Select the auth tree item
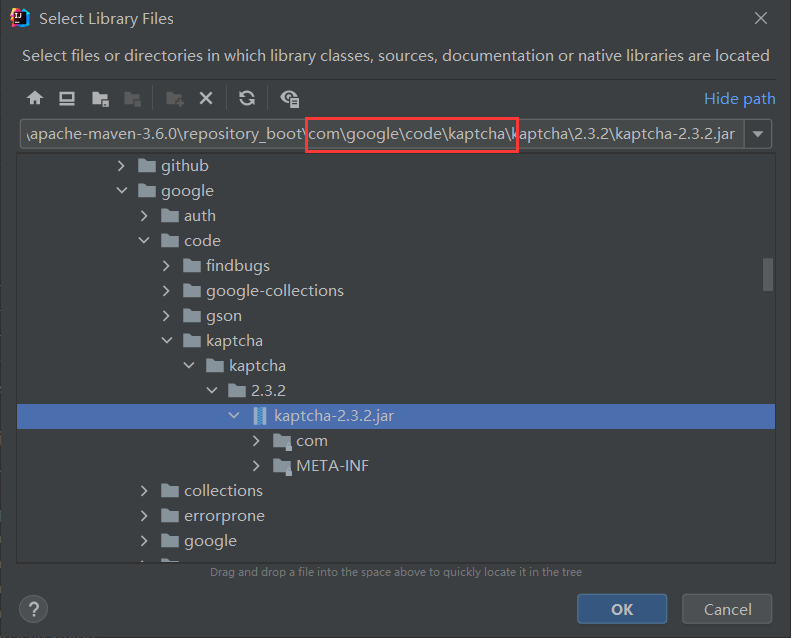Screen dimensions: 791x638 [200, 215]
